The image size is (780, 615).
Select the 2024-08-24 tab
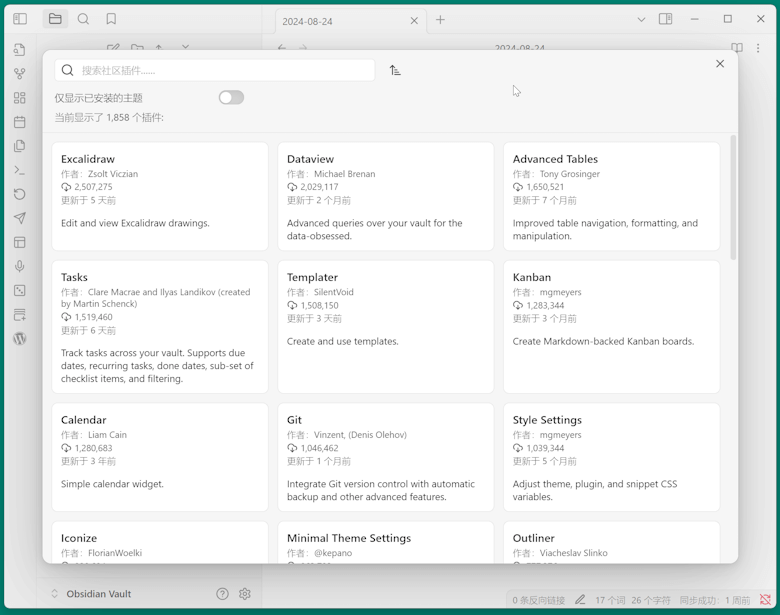pyautogui.click(x=351, y=21)
